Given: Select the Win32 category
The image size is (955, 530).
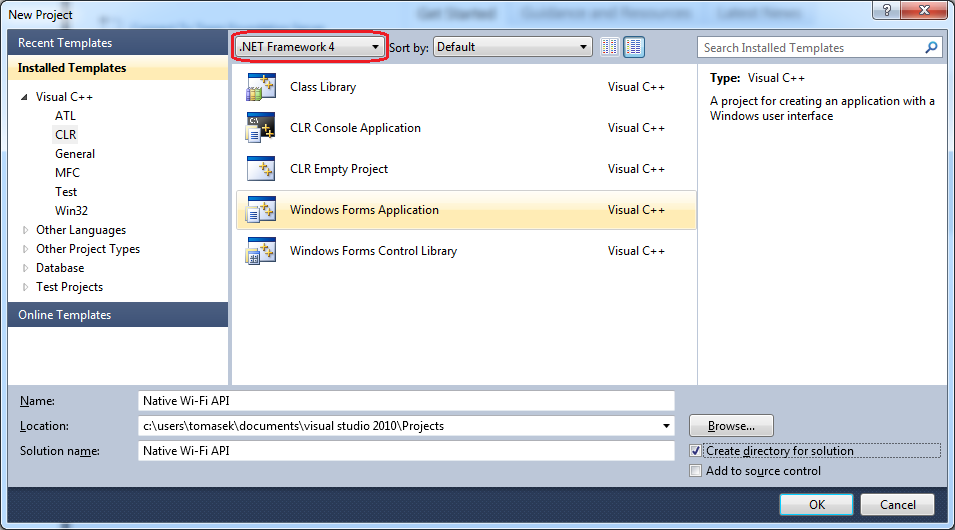Looking at the screenshot, I should [71, 211].
